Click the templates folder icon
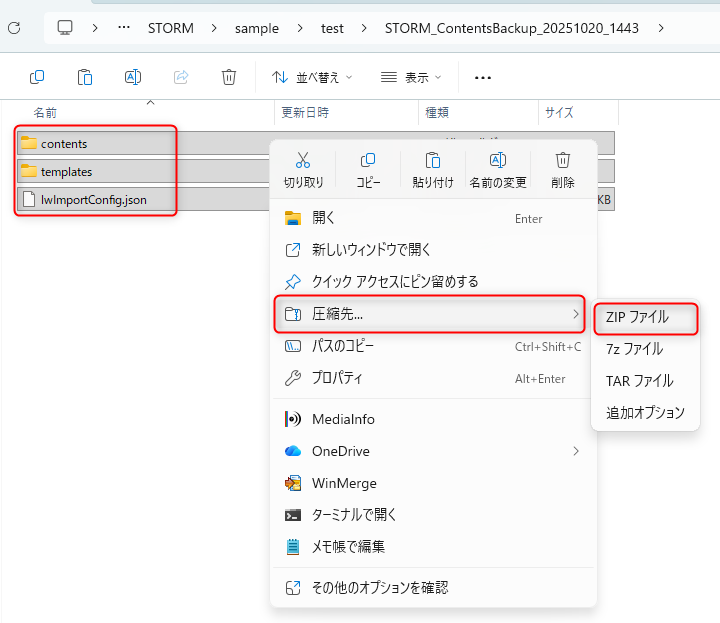The height and width of the screenshot is (623, 720). (29, 171)
